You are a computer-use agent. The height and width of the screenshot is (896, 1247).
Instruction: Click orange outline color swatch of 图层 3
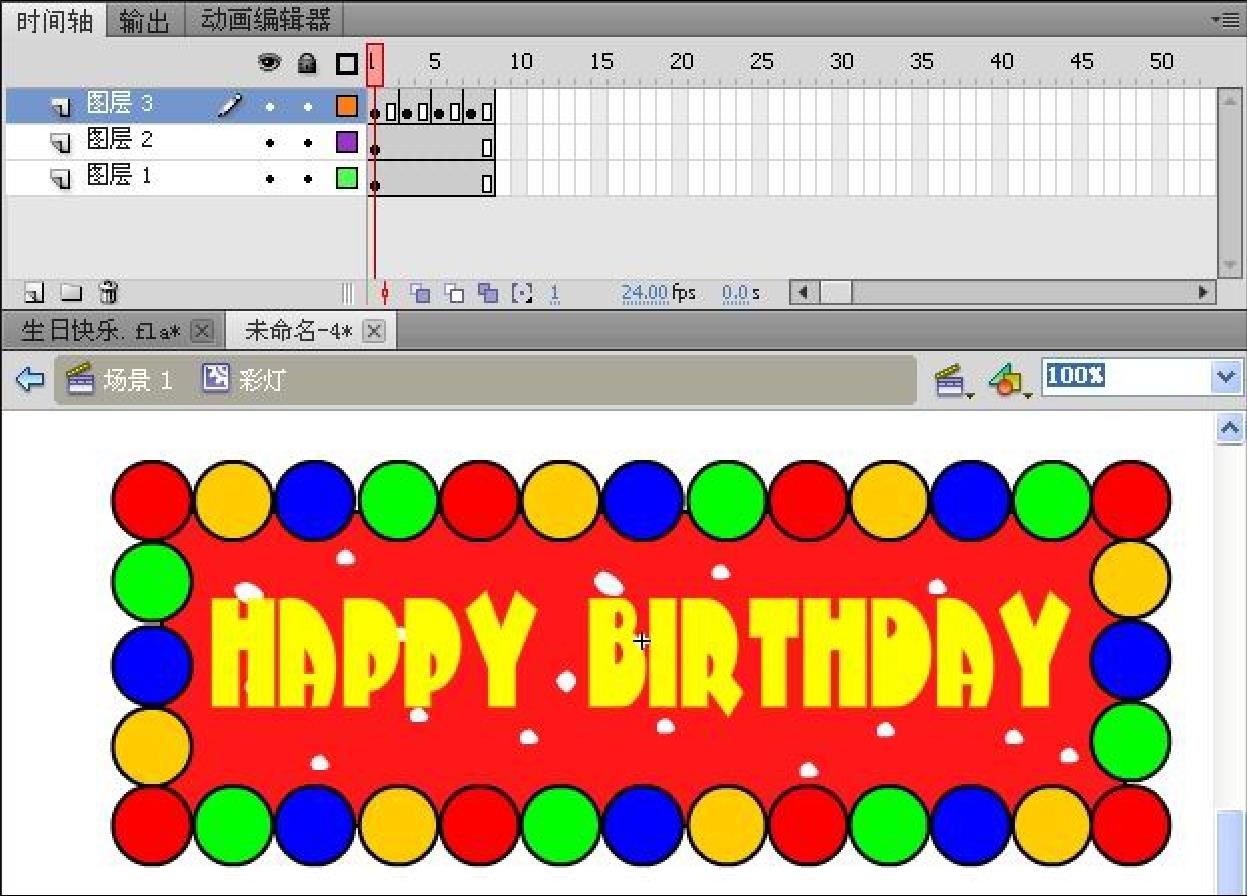(347, 105)
